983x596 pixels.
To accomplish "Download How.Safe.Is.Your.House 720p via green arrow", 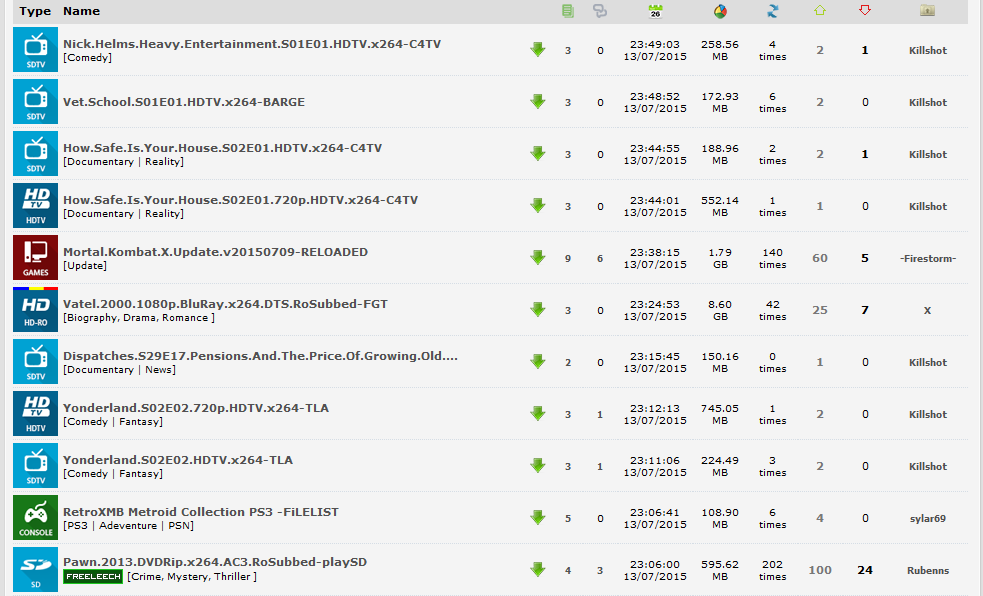I will coord(537,206).
